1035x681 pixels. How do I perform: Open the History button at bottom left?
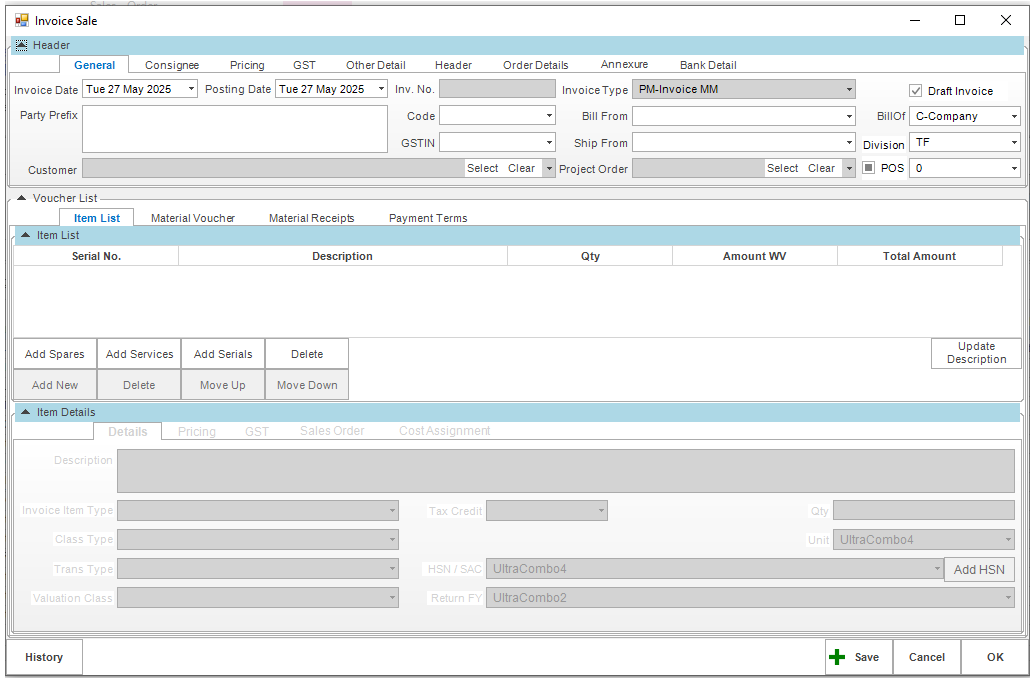[44, 657]
